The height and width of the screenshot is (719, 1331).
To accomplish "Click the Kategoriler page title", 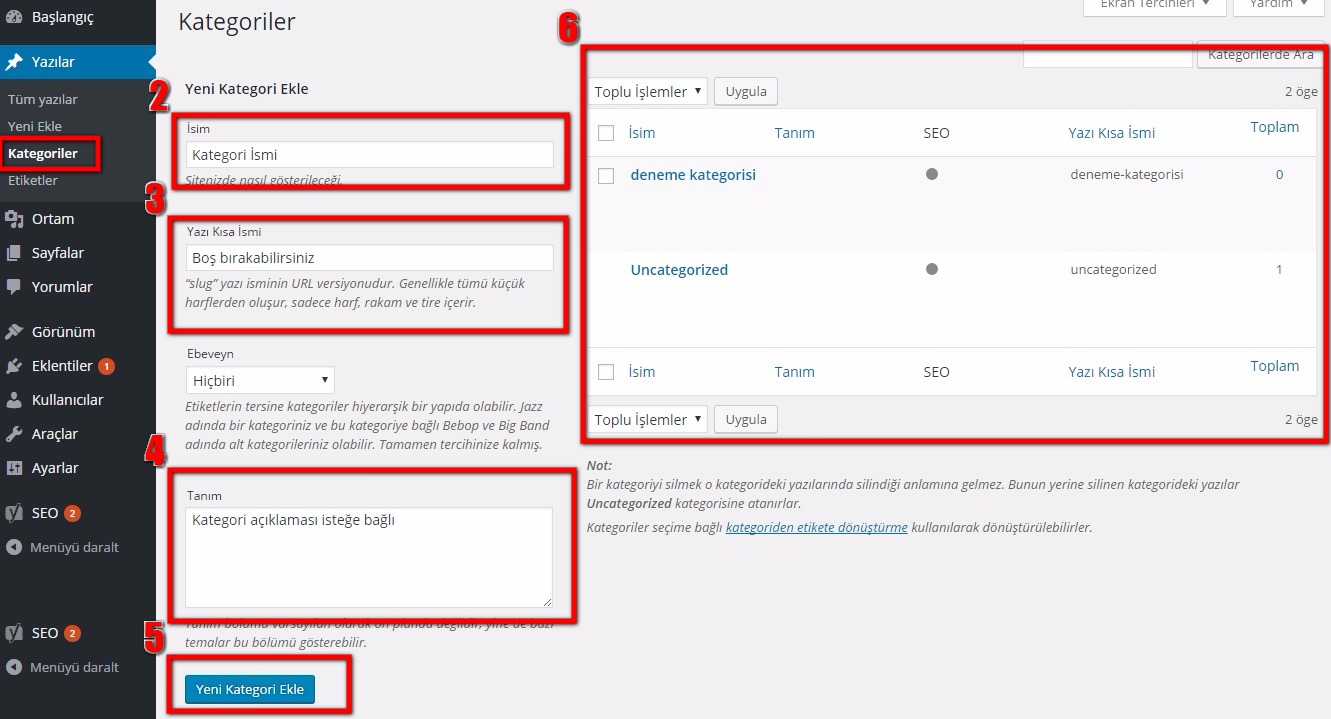I will (x=237, y=21).
